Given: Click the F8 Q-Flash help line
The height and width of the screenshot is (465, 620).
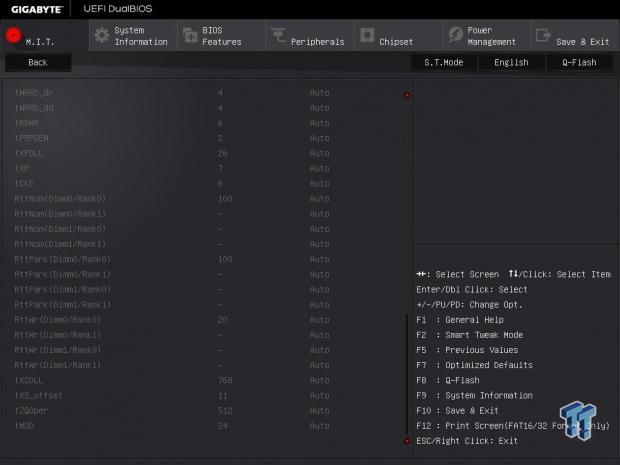Looking at the screenshot, I should pyautogui.click(x=448, y=380).
